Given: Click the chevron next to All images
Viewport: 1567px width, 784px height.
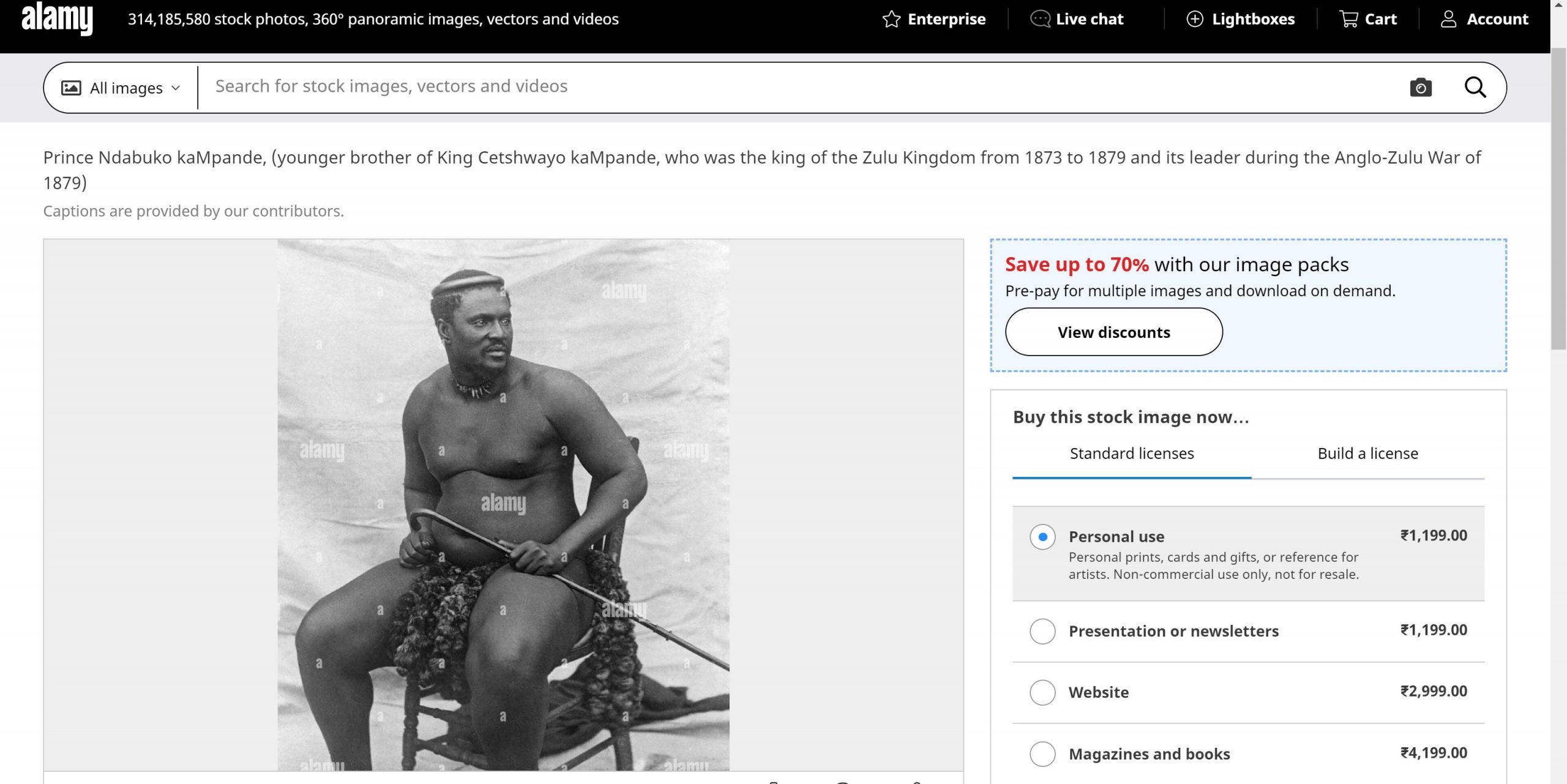Looking at the screenshot, I should coord(176,88).
